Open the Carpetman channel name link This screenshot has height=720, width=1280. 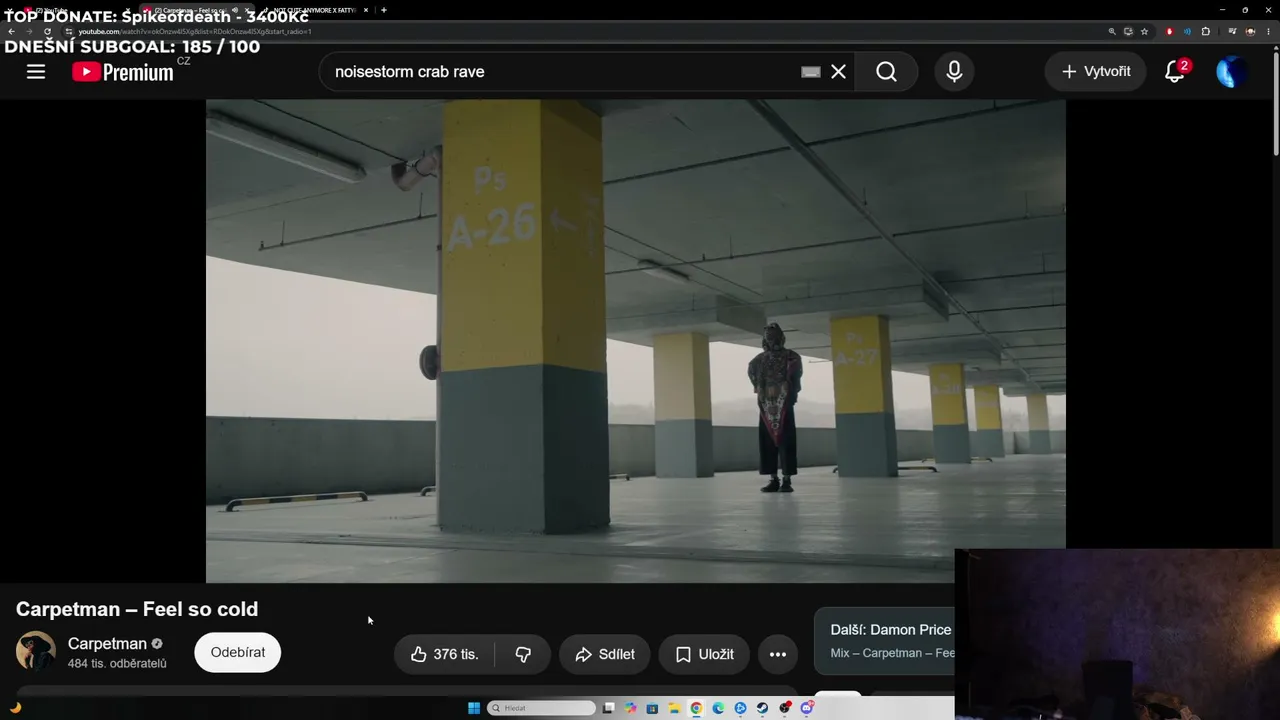(x=107, y=643)
